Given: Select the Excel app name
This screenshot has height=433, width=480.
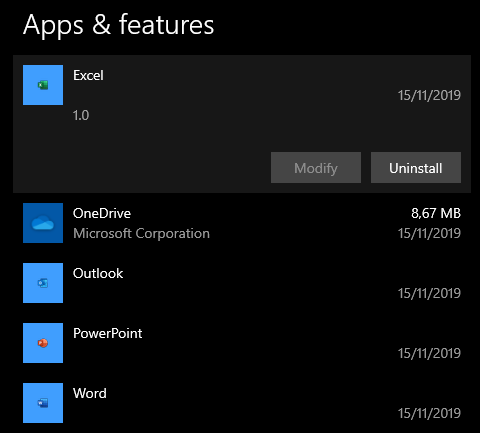Looking at the screenshot, I should 88,75.
